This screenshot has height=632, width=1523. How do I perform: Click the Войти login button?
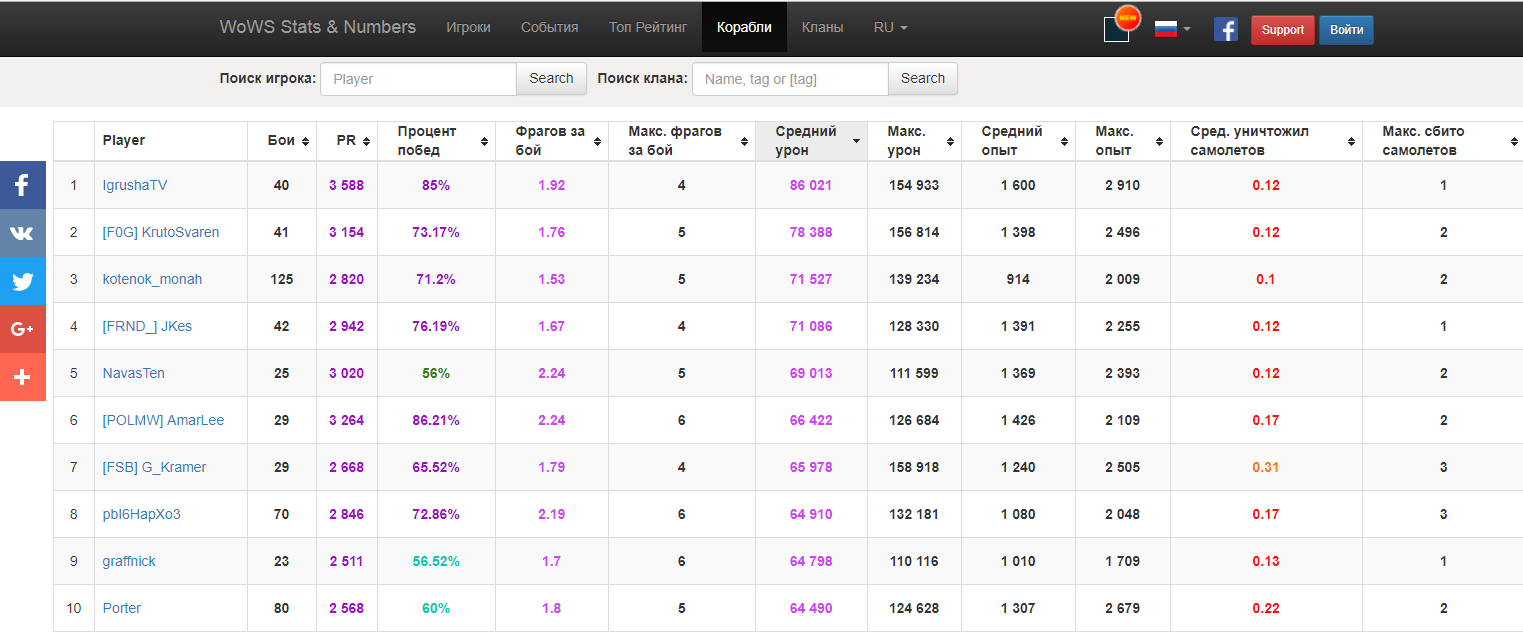coord(1346,30)
